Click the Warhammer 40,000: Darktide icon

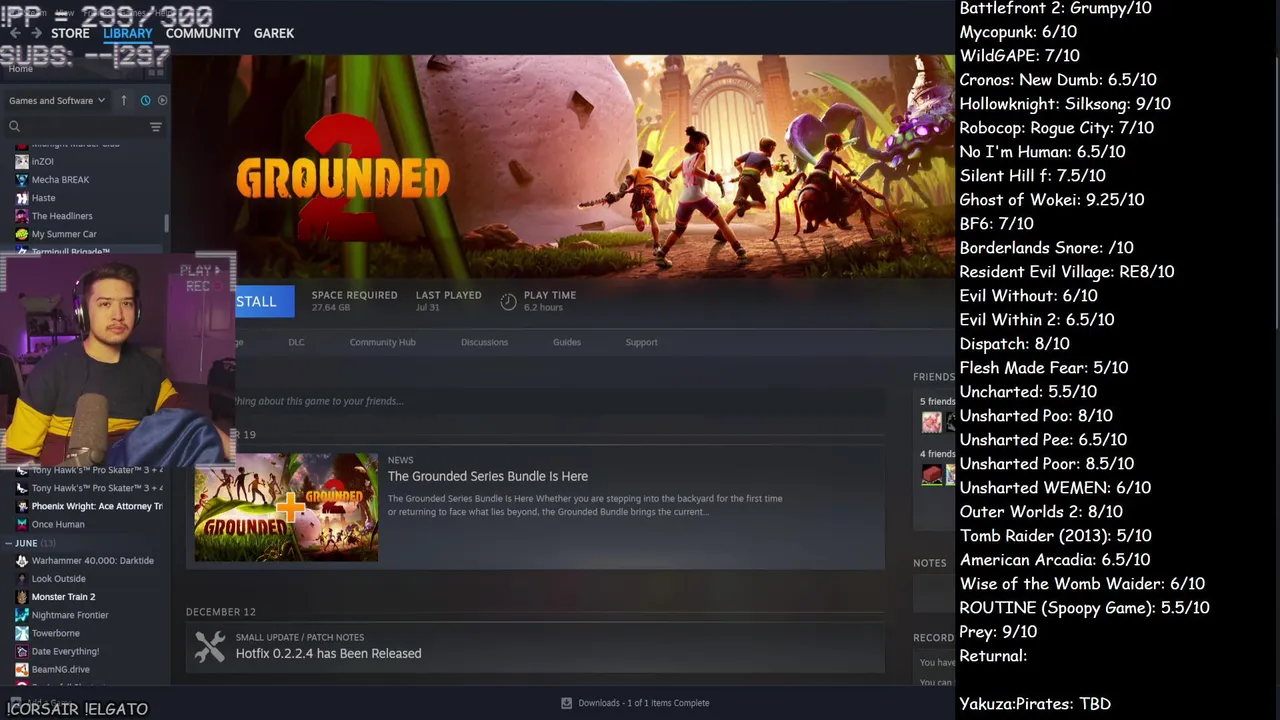[22, 561]
